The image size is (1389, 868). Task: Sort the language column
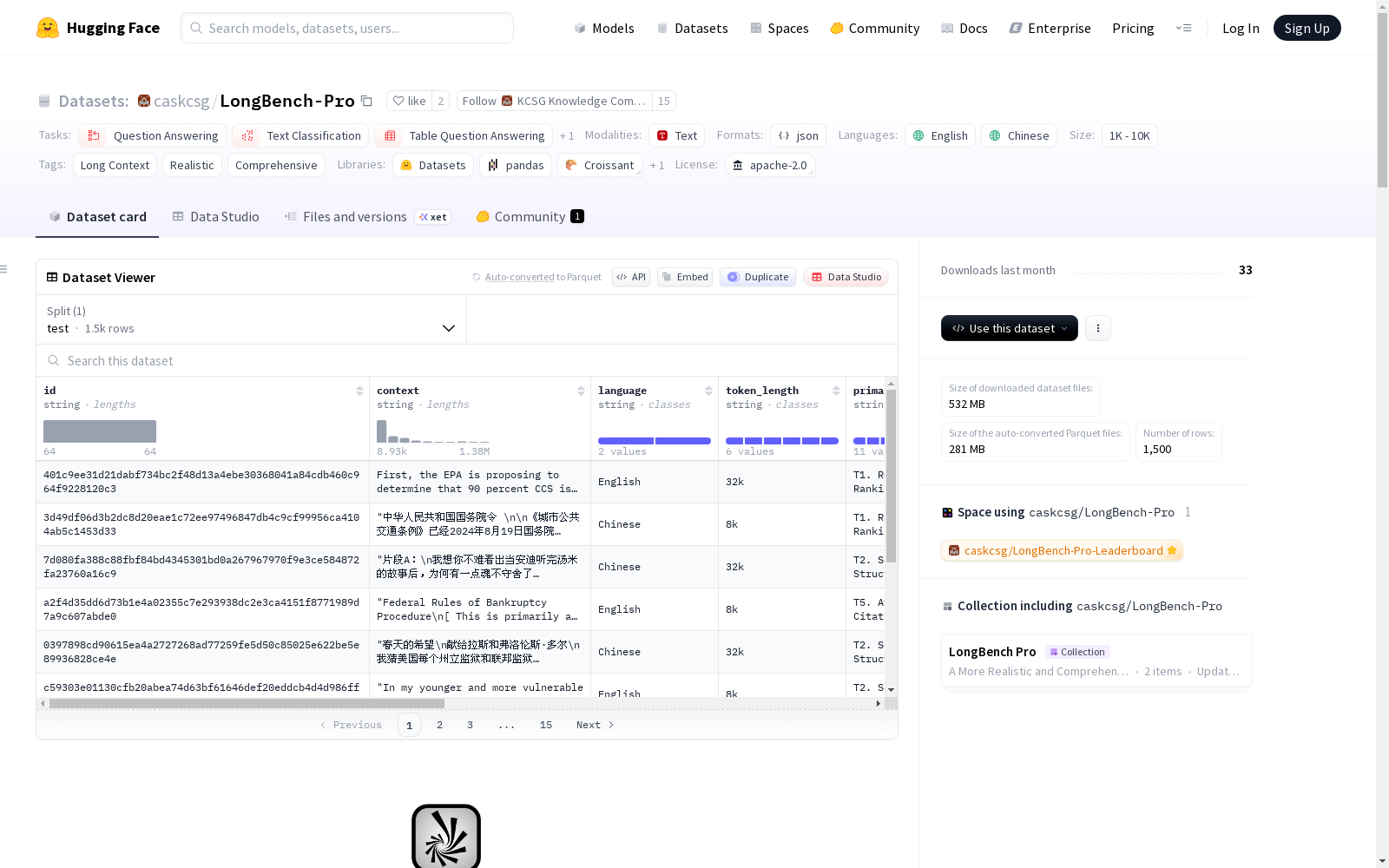708,391
